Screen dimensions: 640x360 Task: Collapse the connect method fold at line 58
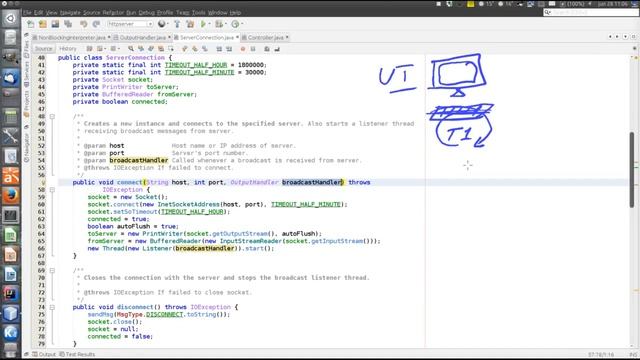click(52, 190)
